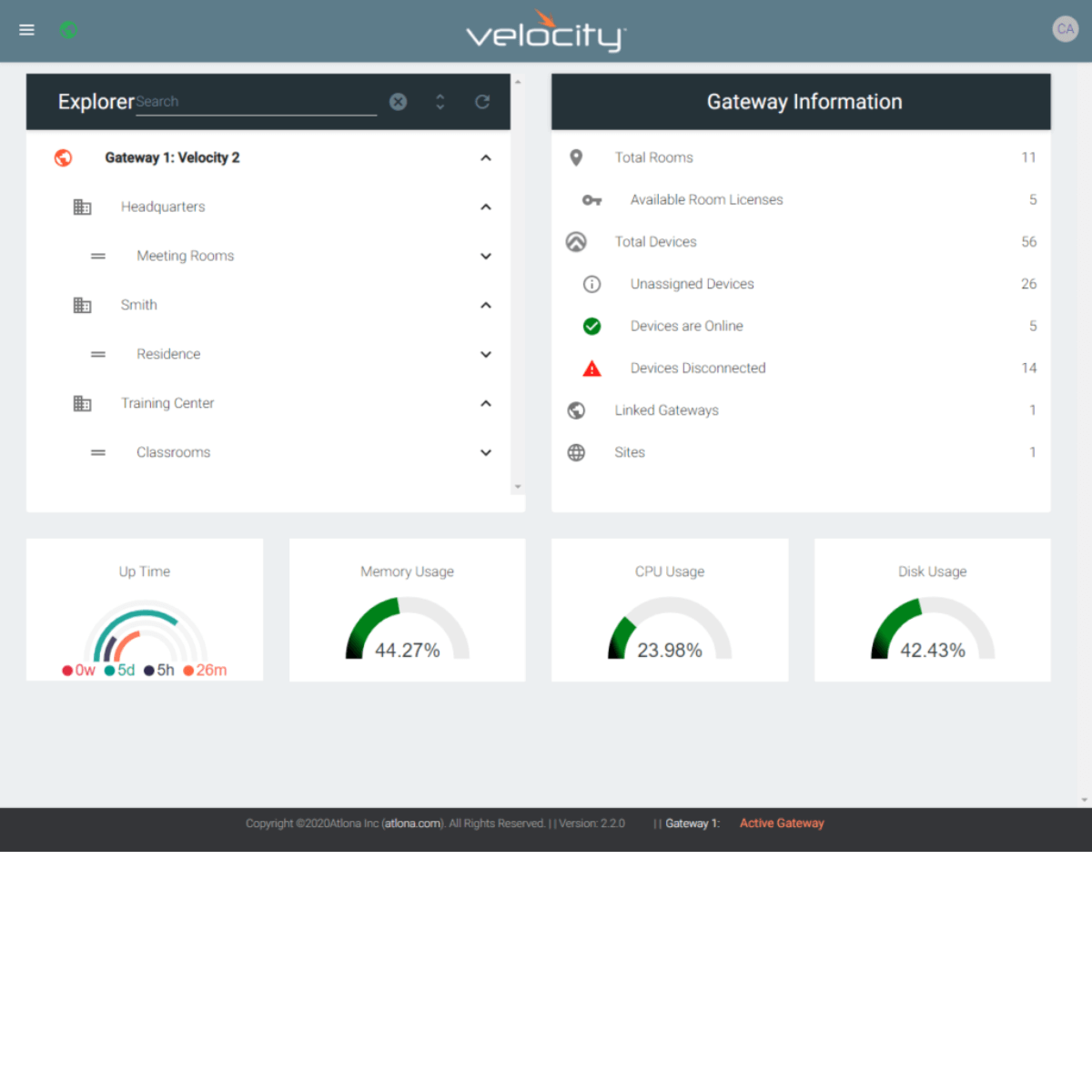1092x1092 pixels.
Task: Expand the Meeting Rooms group
Action: (x=486, y=257)
